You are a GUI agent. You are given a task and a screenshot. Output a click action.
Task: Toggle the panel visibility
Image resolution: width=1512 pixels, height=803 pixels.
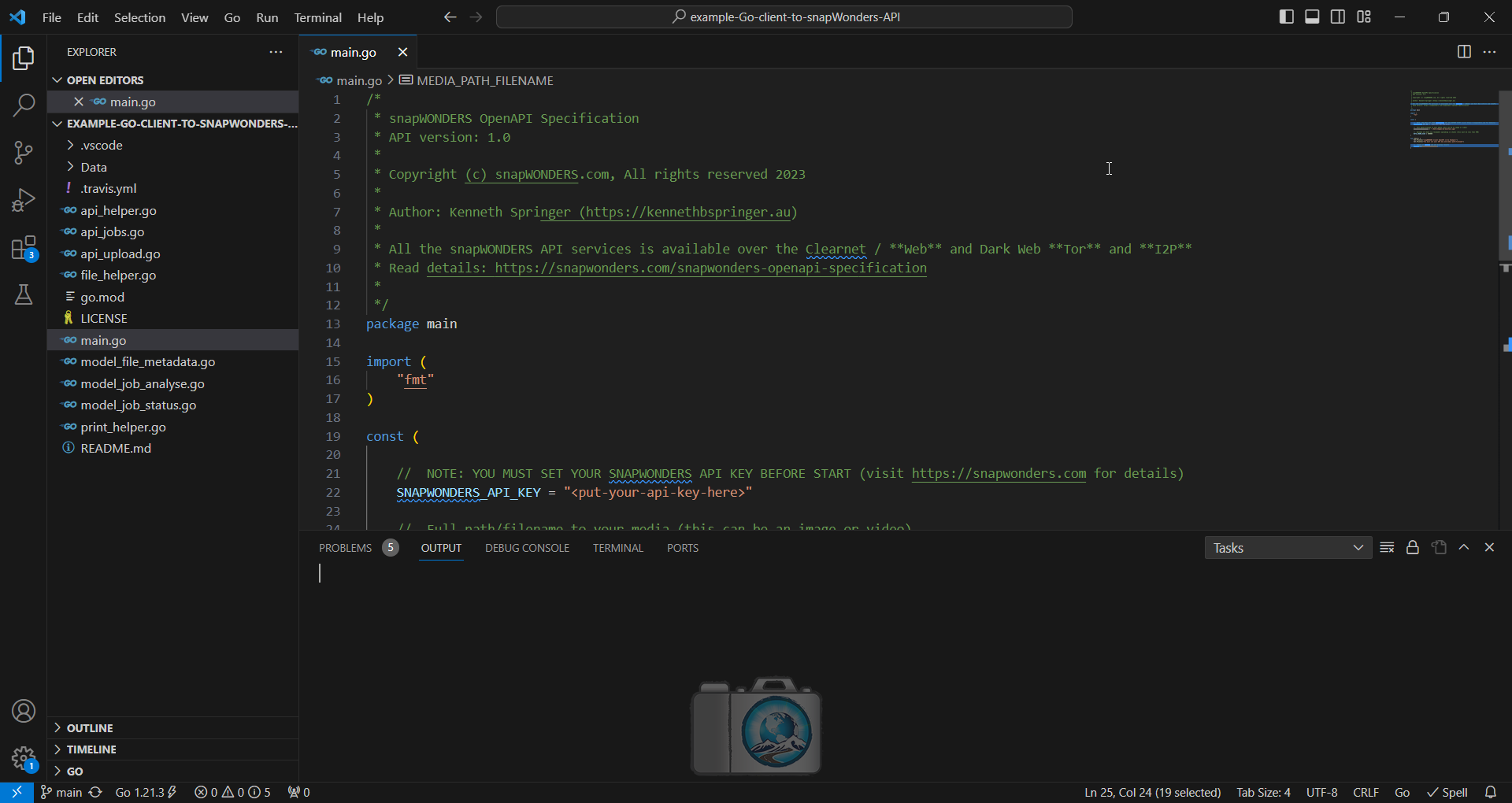tap(1311, 17)
